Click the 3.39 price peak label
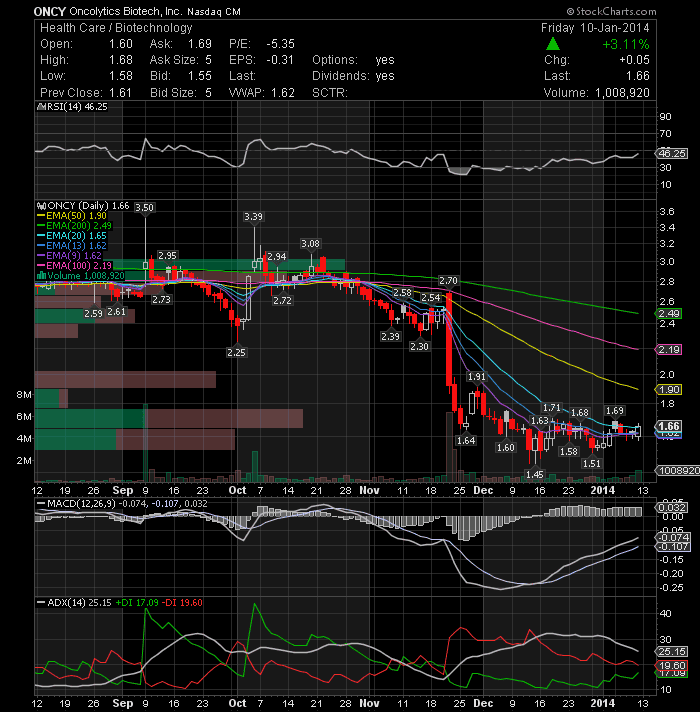 (253, 217)
